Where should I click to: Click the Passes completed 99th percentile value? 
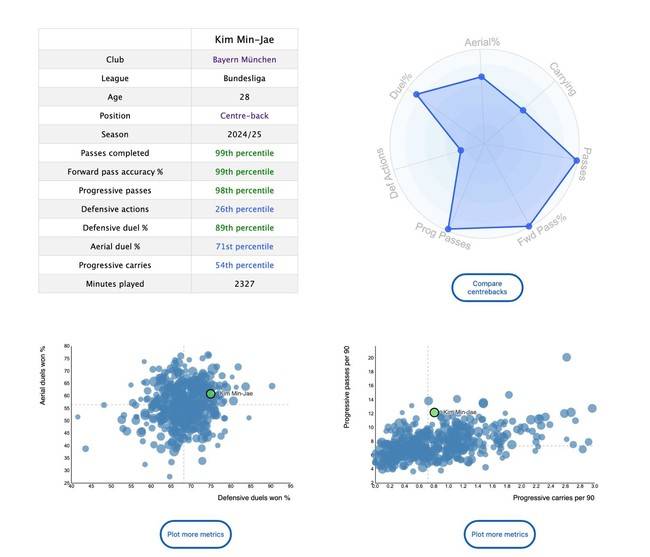(x=244, y=153)
